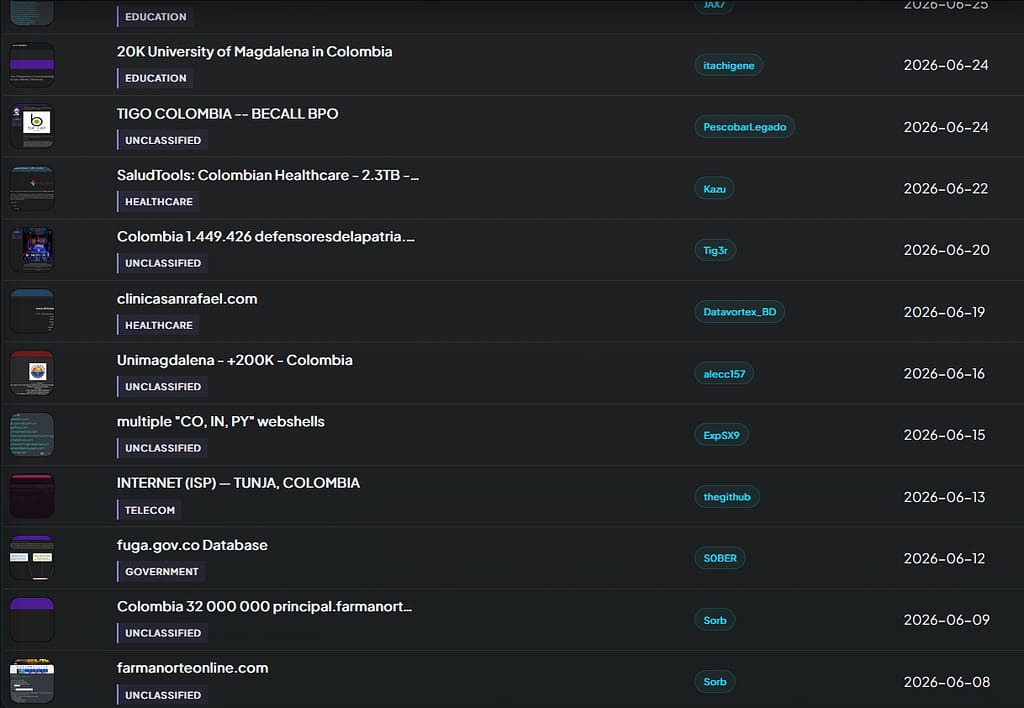Select EDUCATION tag under University of Magdalena
1024x708 pixels.
[155, 78]
